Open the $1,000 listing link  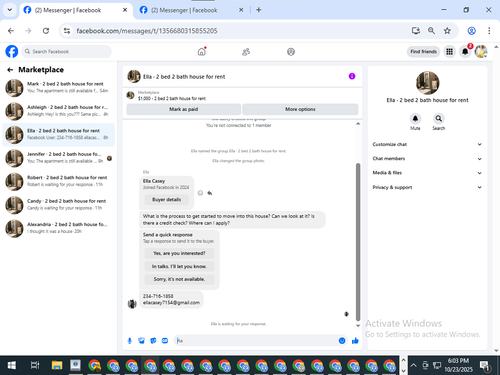click(x=172, y=99)
